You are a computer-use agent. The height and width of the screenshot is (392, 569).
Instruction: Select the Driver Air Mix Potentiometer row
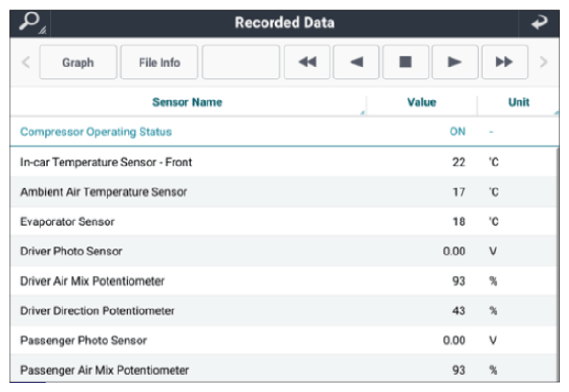point(283,281)
